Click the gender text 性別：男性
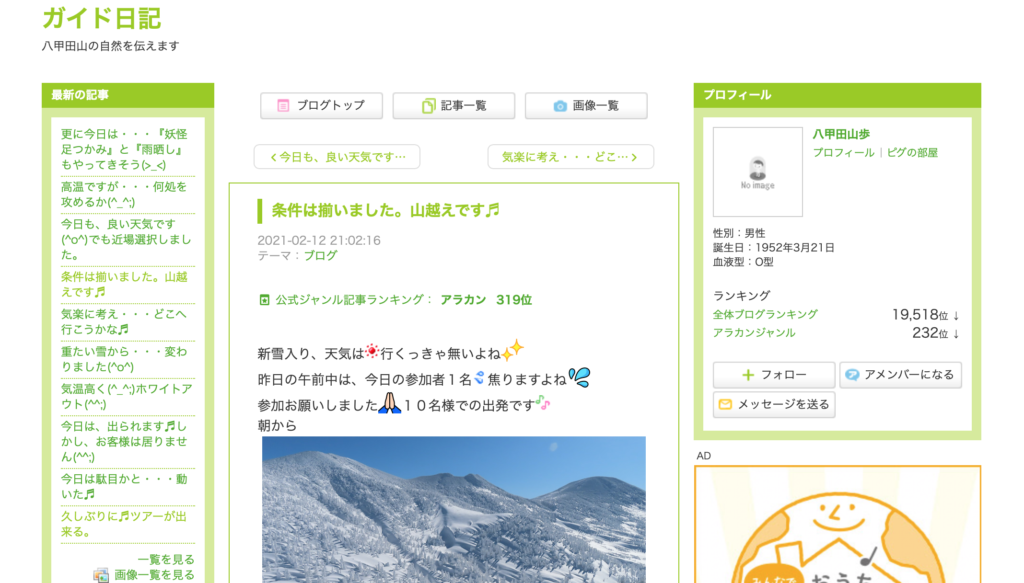This screenshot has width=1024, height=583. coord(739,233)
